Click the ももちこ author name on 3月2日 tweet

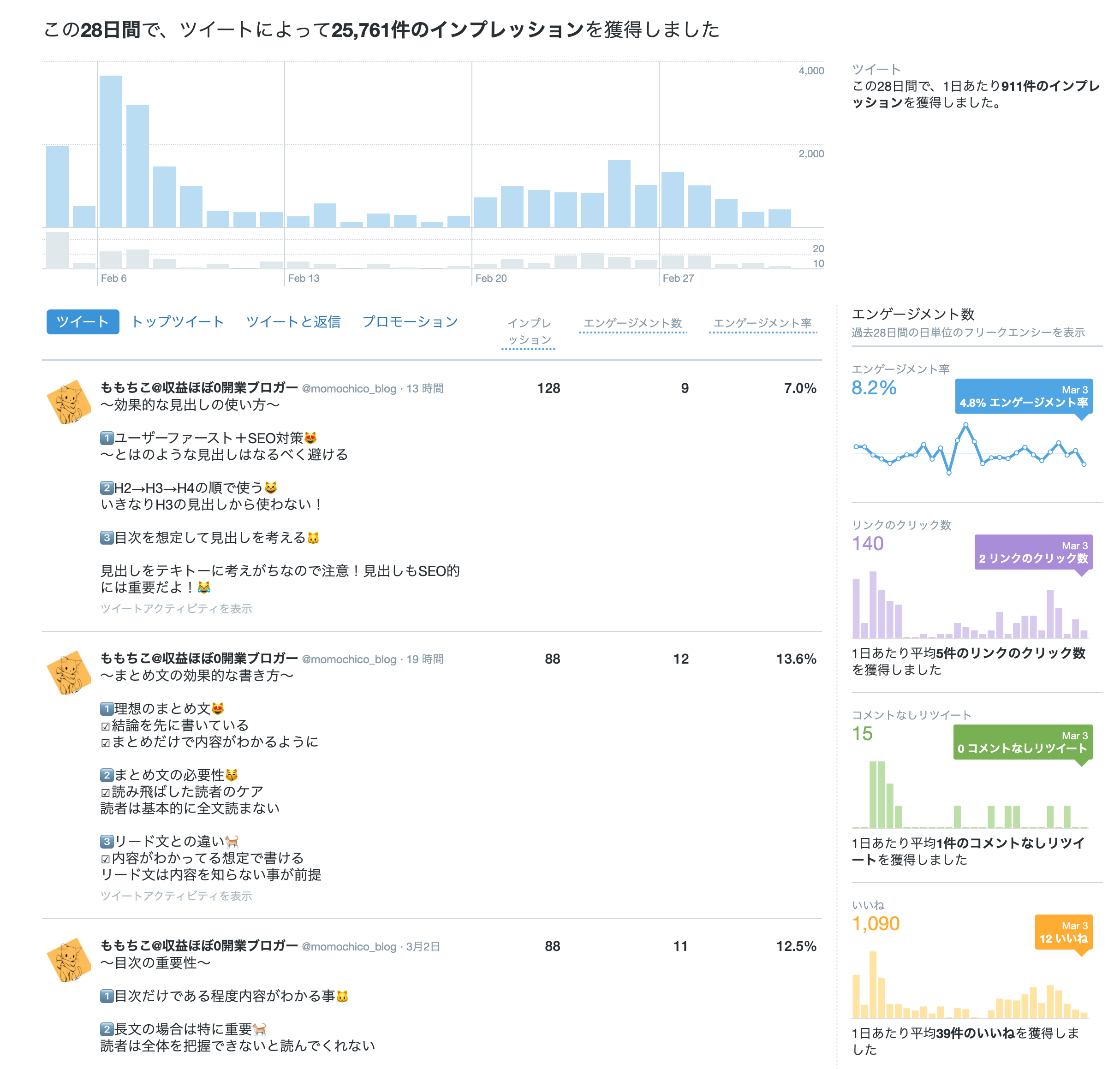point(199,946)
